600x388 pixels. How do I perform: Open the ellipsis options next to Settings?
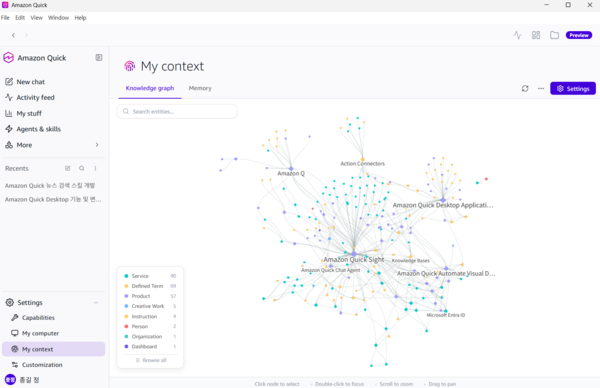(x=541, y=88)
